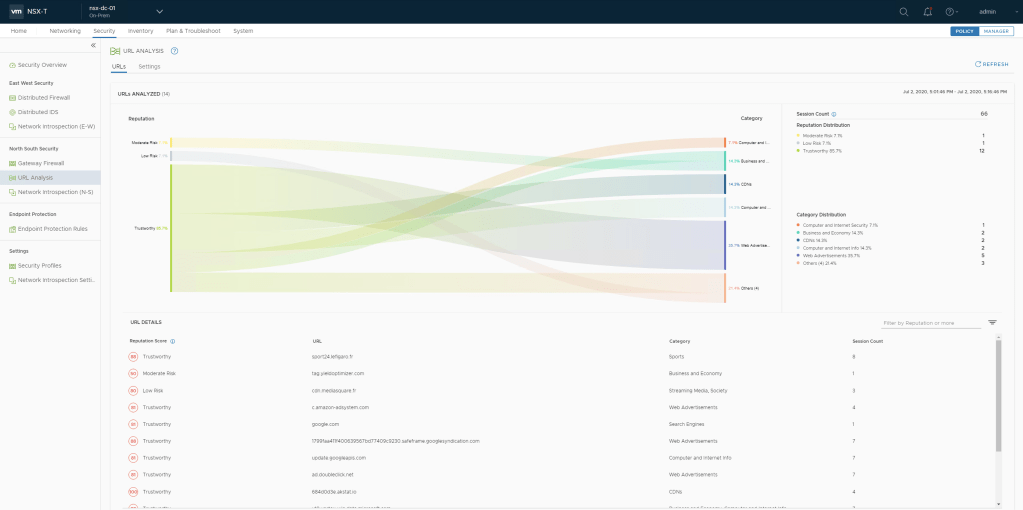Click the Session Count info icon in summary
The image size is (1023, 510).
pyautogui.click(x=834, y=114)
